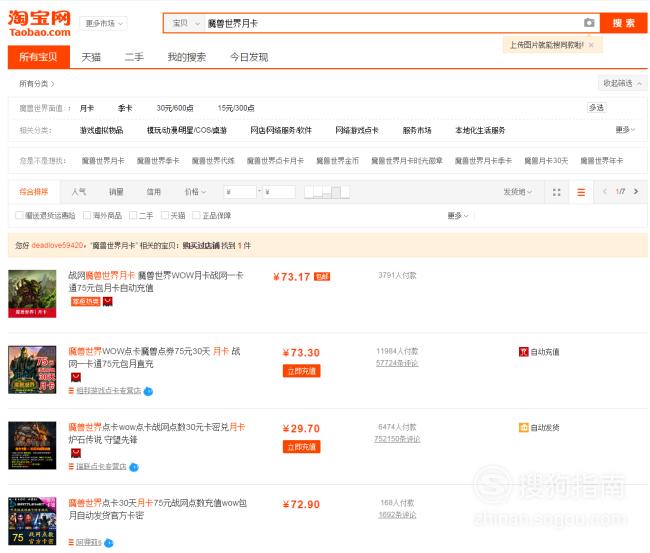Open the 价格 sort dropdown
Viewport: 650px width, 553px height.
(x=195, y=192)
